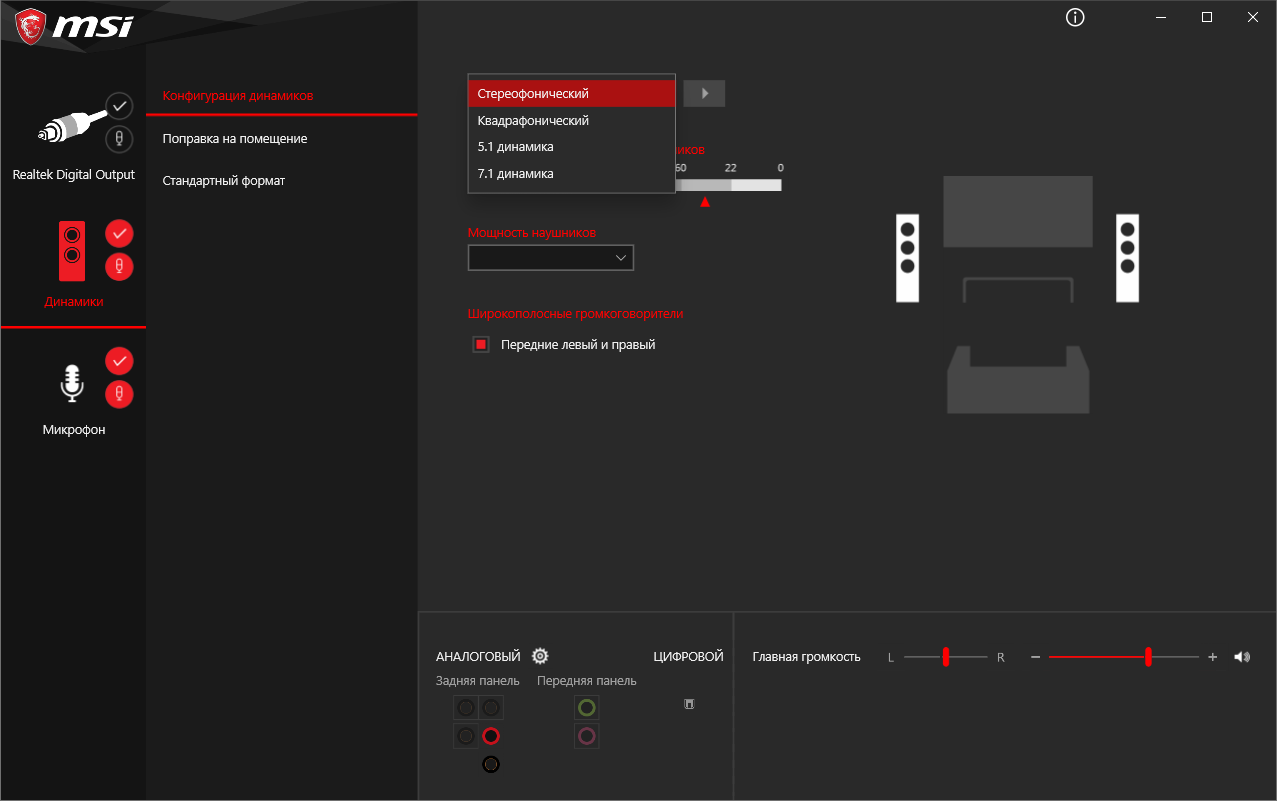The image size is (1277, 801).
Task: Click the left front speaker in diagram
Action: coord(908,258)
